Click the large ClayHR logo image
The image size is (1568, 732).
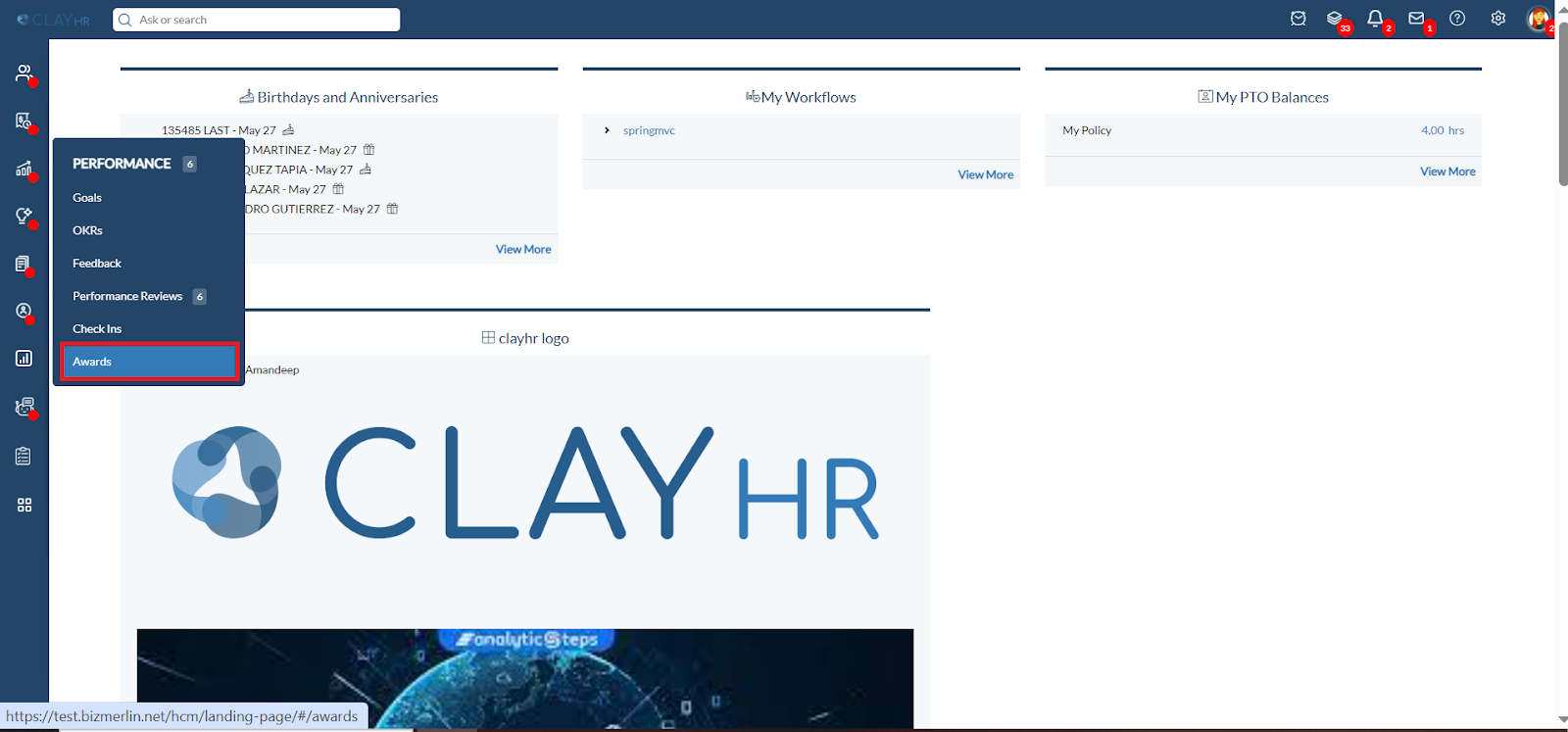[x=525, y=482]
